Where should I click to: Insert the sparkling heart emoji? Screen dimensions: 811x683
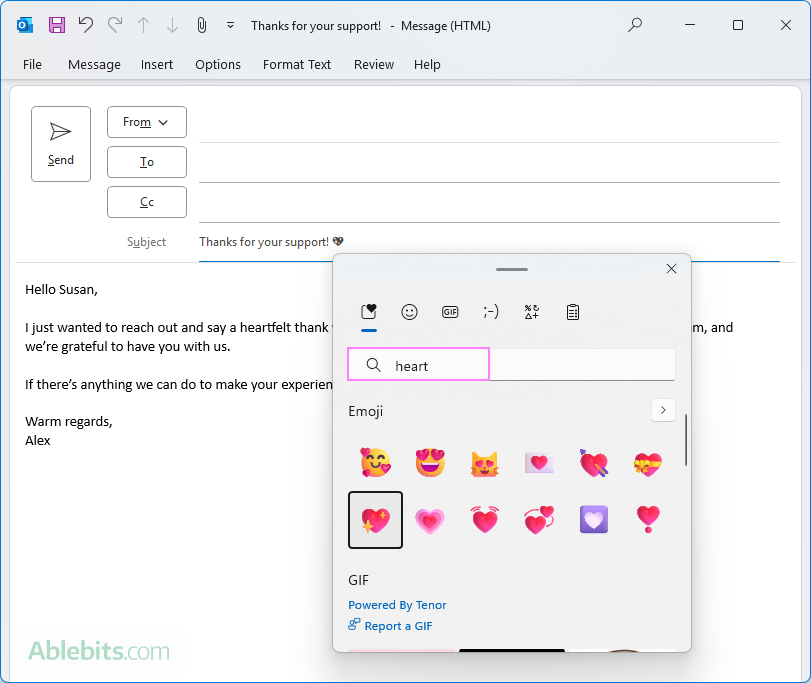pos(375,520)
